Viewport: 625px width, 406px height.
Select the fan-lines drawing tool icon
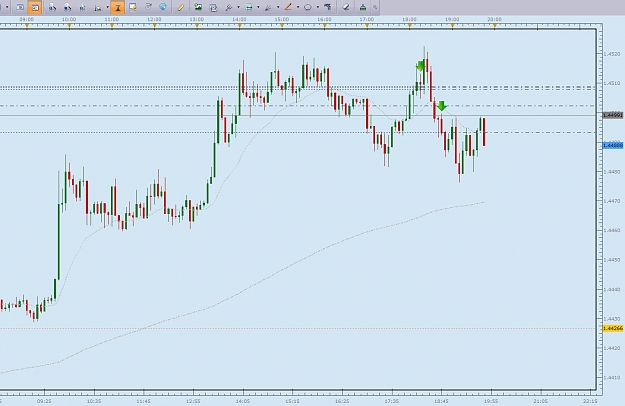click(x=268, y=8)
